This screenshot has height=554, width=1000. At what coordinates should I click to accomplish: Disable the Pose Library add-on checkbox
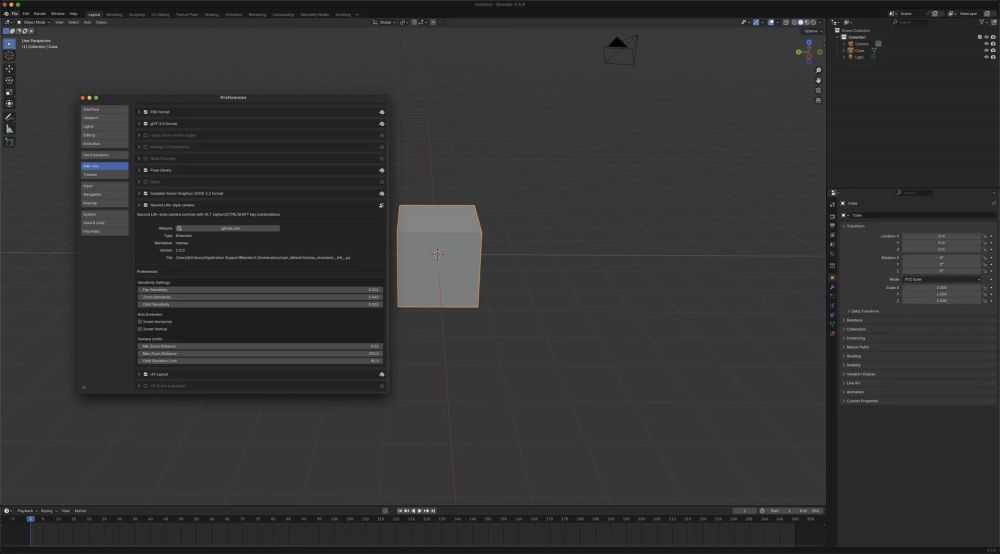(x=145, y=170)
